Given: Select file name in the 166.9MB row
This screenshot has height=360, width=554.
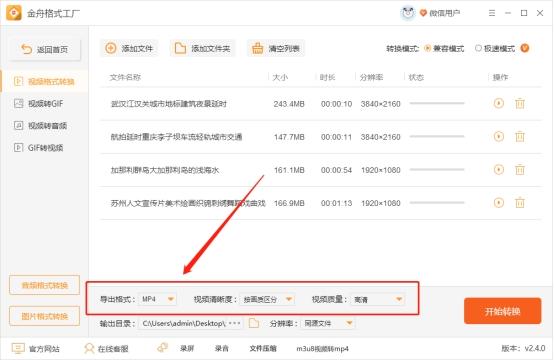Looking at the screenshot, I should [188, 203].
